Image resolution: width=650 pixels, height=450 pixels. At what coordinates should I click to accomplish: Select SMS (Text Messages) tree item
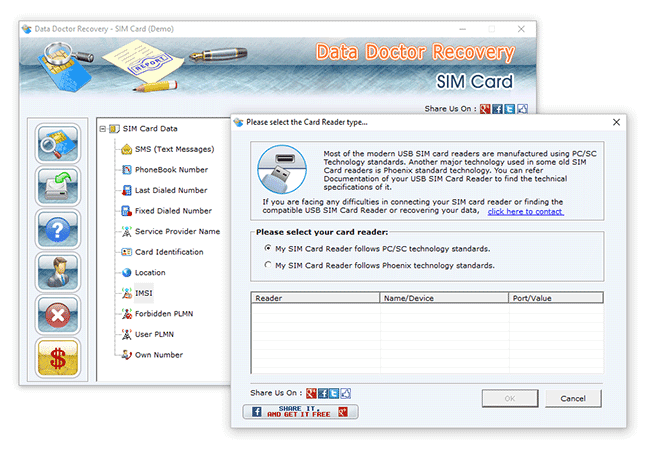[x=175, y=149]
